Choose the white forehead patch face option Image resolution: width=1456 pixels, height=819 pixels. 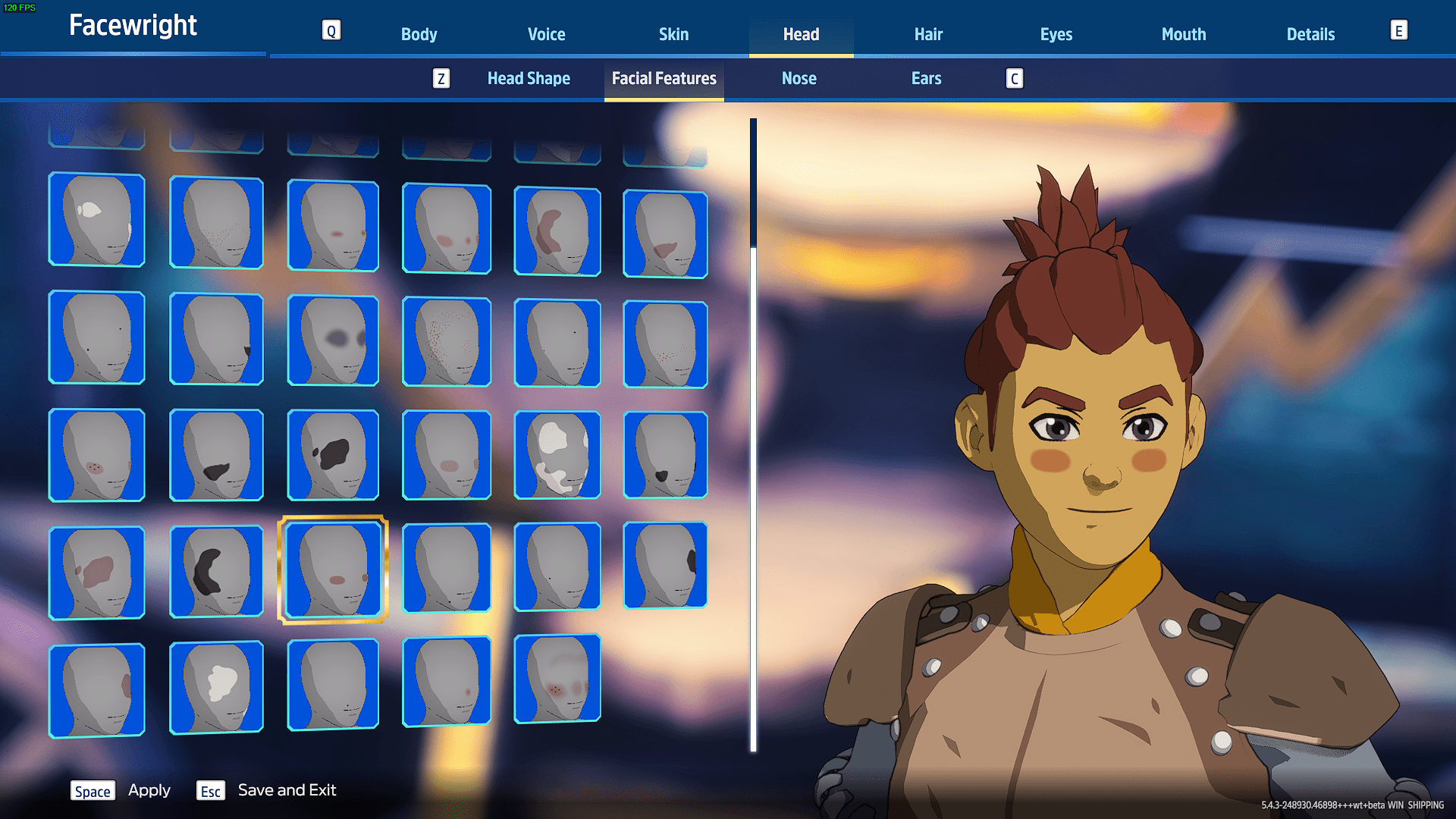96,219
